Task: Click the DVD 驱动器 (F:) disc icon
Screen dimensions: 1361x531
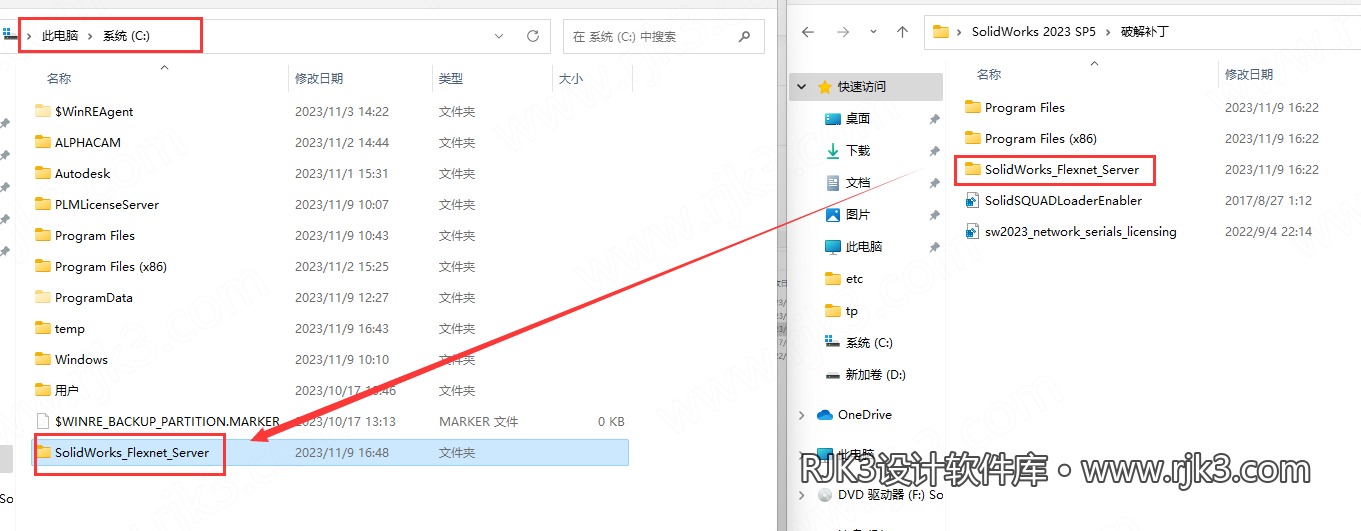Action: click(825, 494)
